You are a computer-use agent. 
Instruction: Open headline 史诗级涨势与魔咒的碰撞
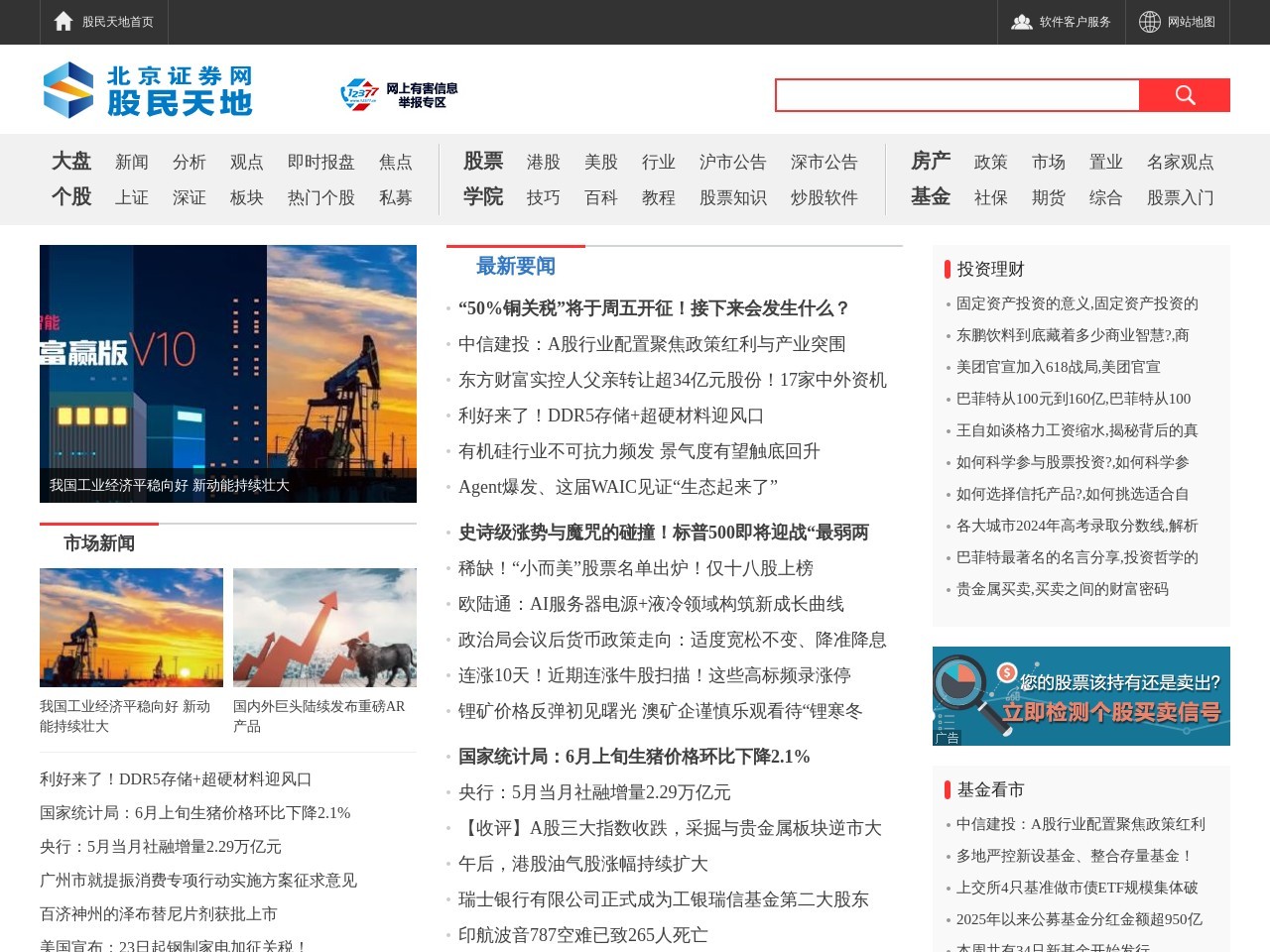(664, 533)
